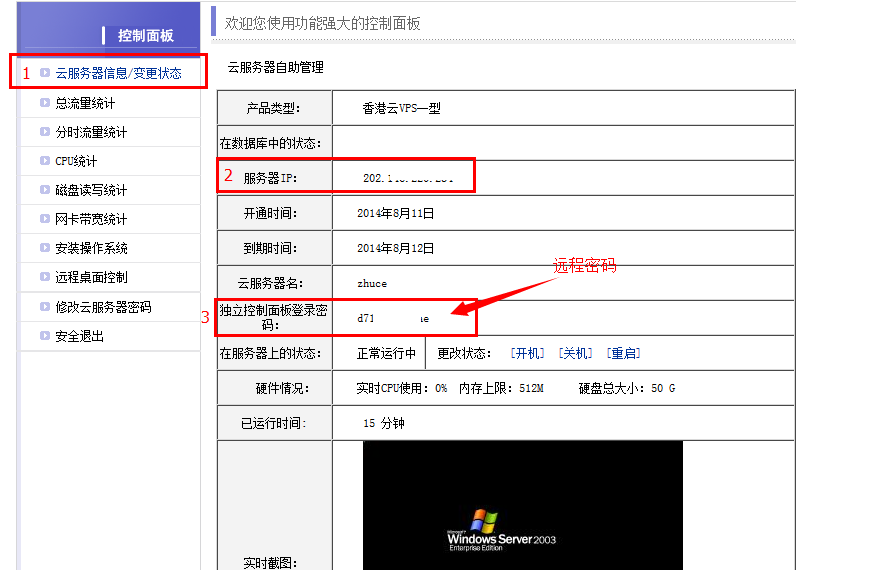Click 安全退出 to log out
This screenshot has height=570, width=885.
point(79,336)
